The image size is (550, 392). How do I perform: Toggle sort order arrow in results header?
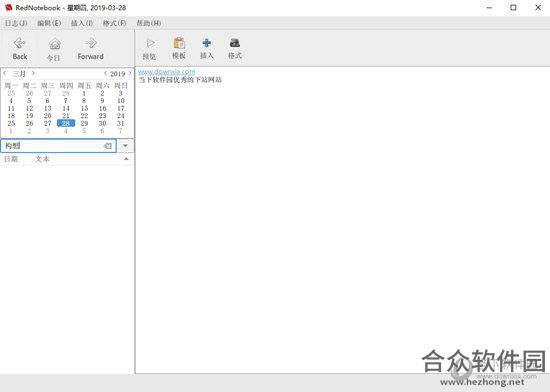pyautogui.click(x=126, y=159)
